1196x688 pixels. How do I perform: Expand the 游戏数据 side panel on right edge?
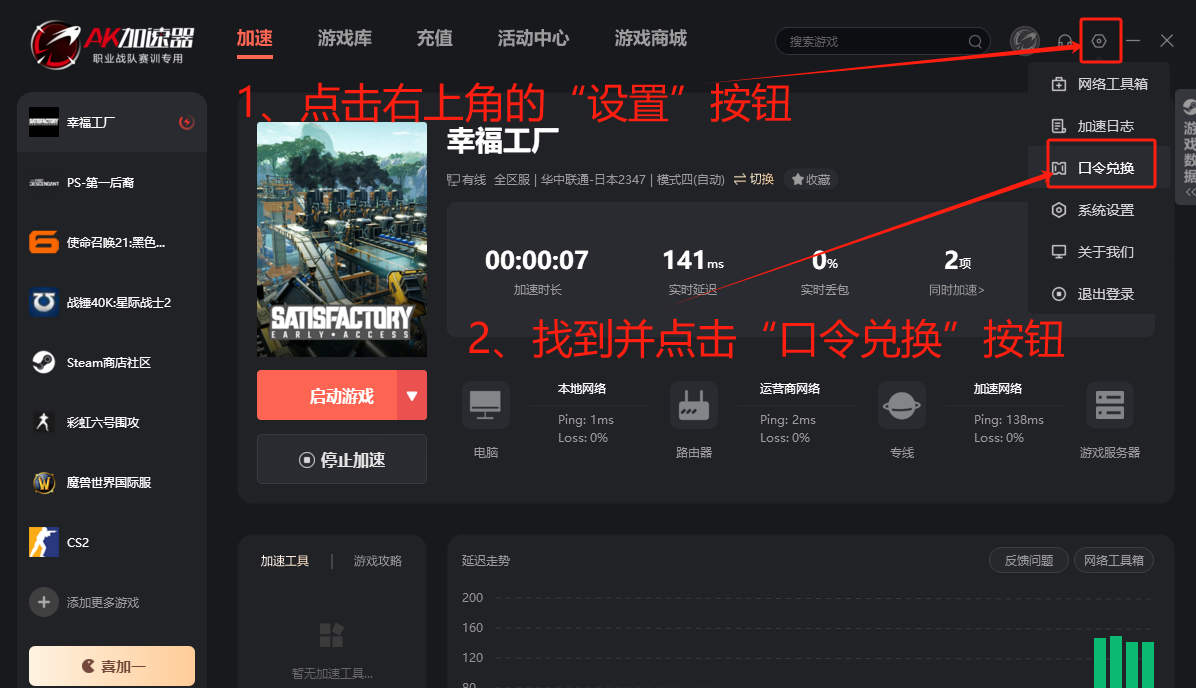coord(1188,148)
